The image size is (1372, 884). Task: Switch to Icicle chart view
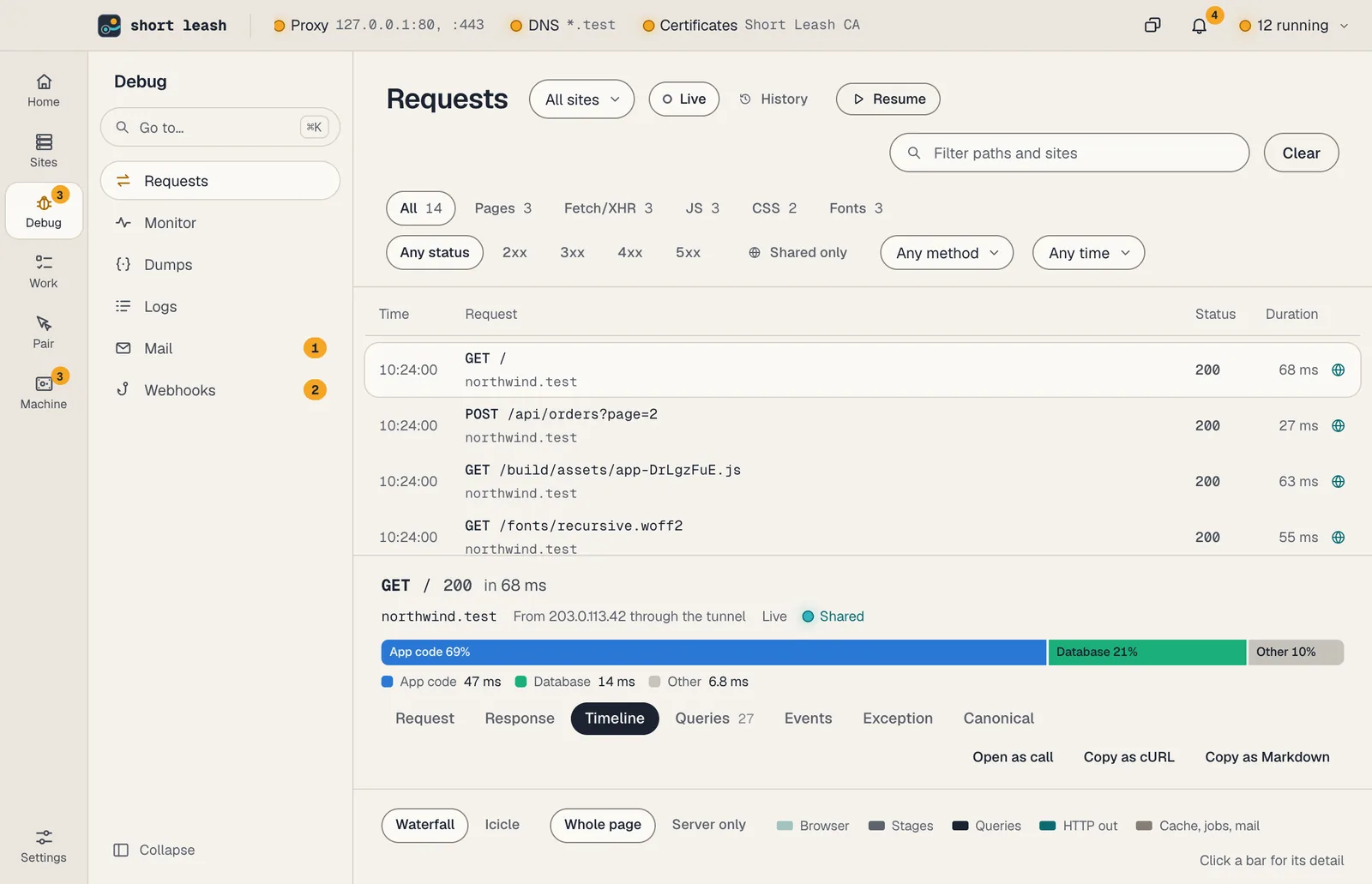point(502,825)
